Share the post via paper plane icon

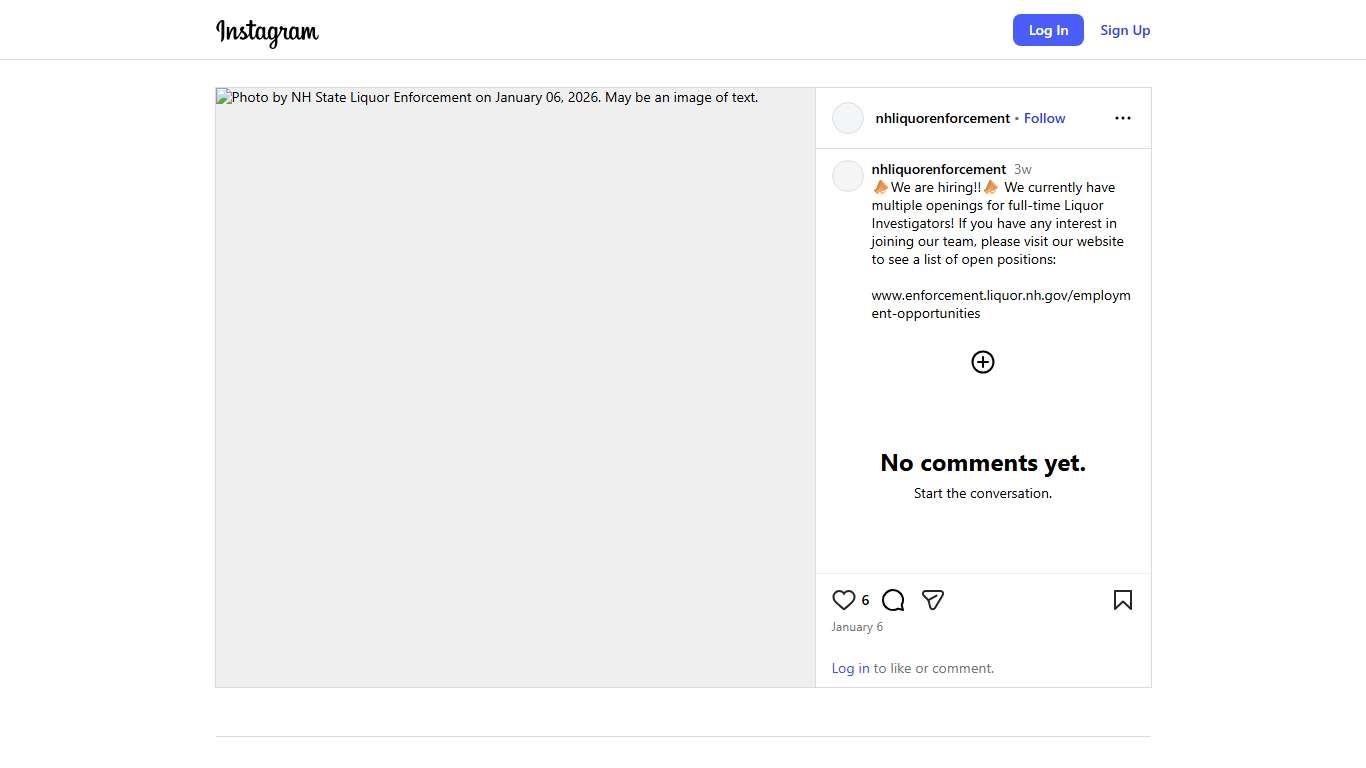click(933, 600)
